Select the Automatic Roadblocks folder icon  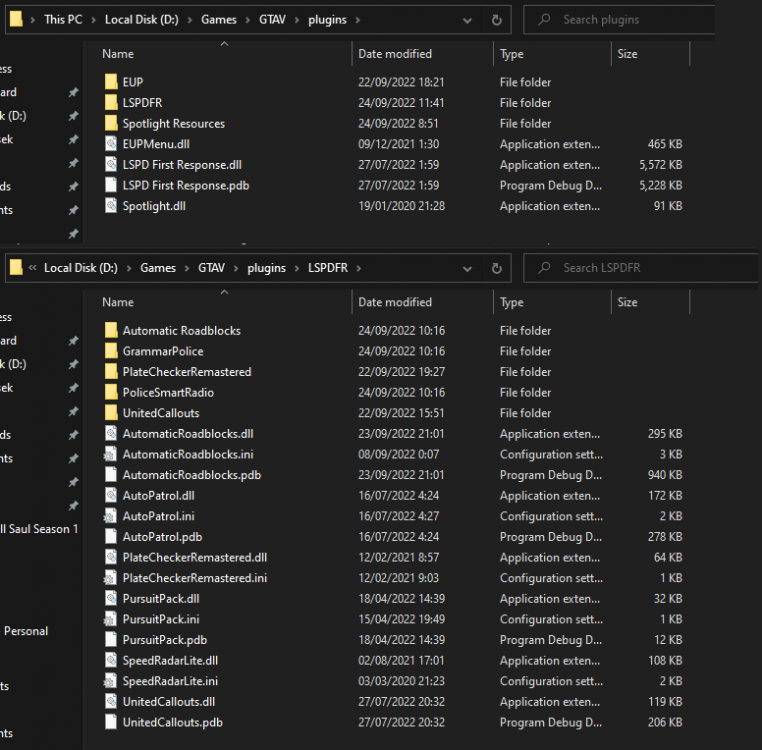(111, 330)
